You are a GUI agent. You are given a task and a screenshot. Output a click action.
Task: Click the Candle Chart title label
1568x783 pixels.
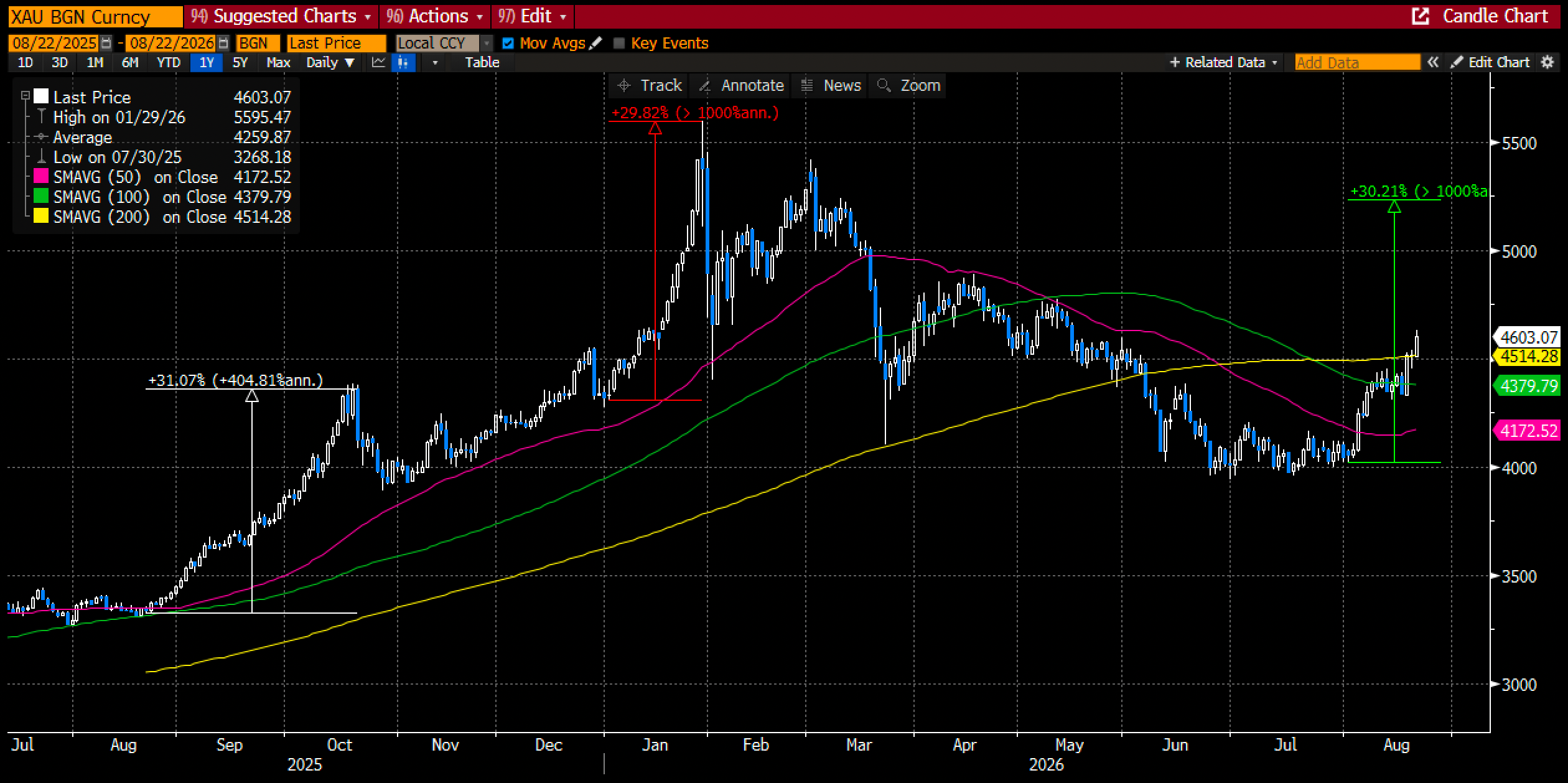coord(1495,16)
